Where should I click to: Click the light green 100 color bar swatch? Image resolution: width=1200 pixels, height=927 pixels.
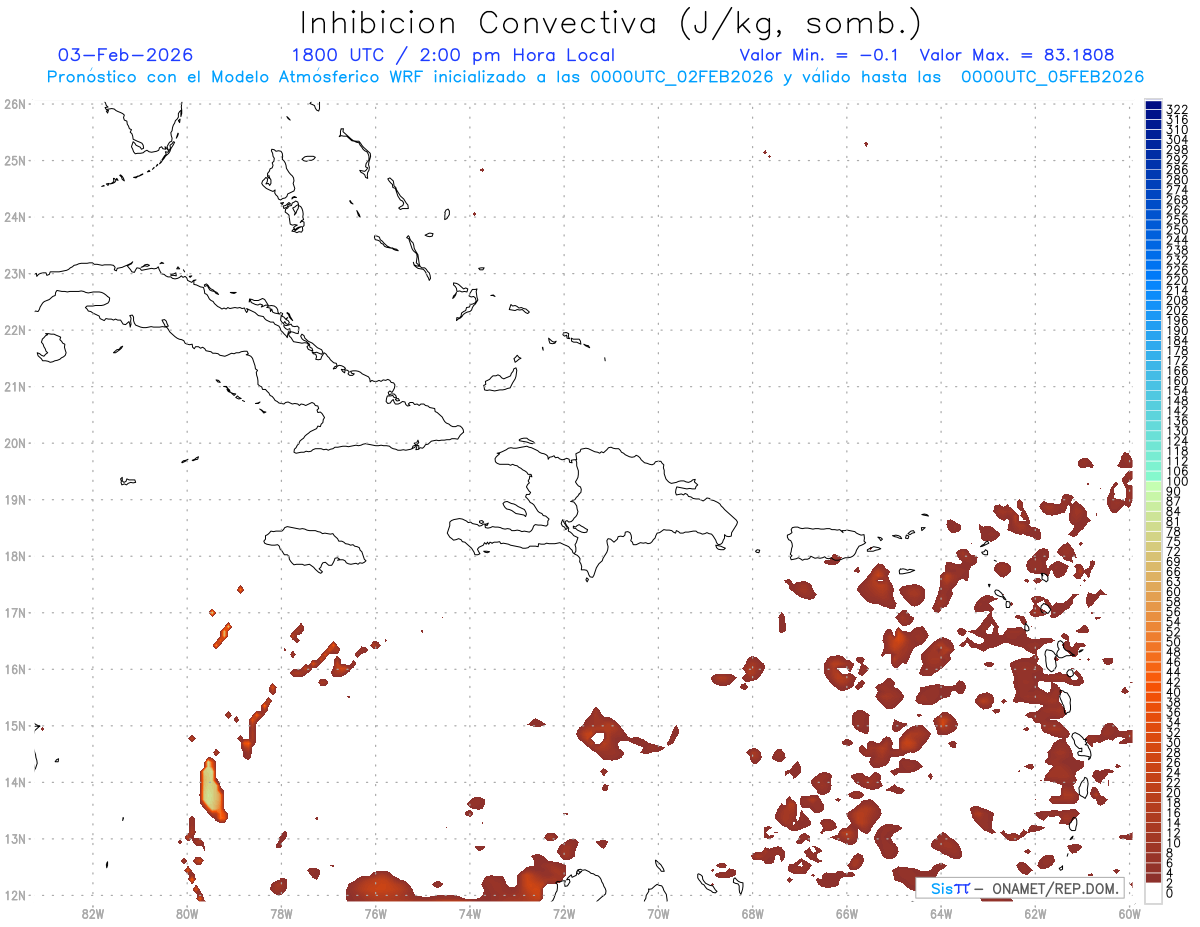pos(1153,484)
